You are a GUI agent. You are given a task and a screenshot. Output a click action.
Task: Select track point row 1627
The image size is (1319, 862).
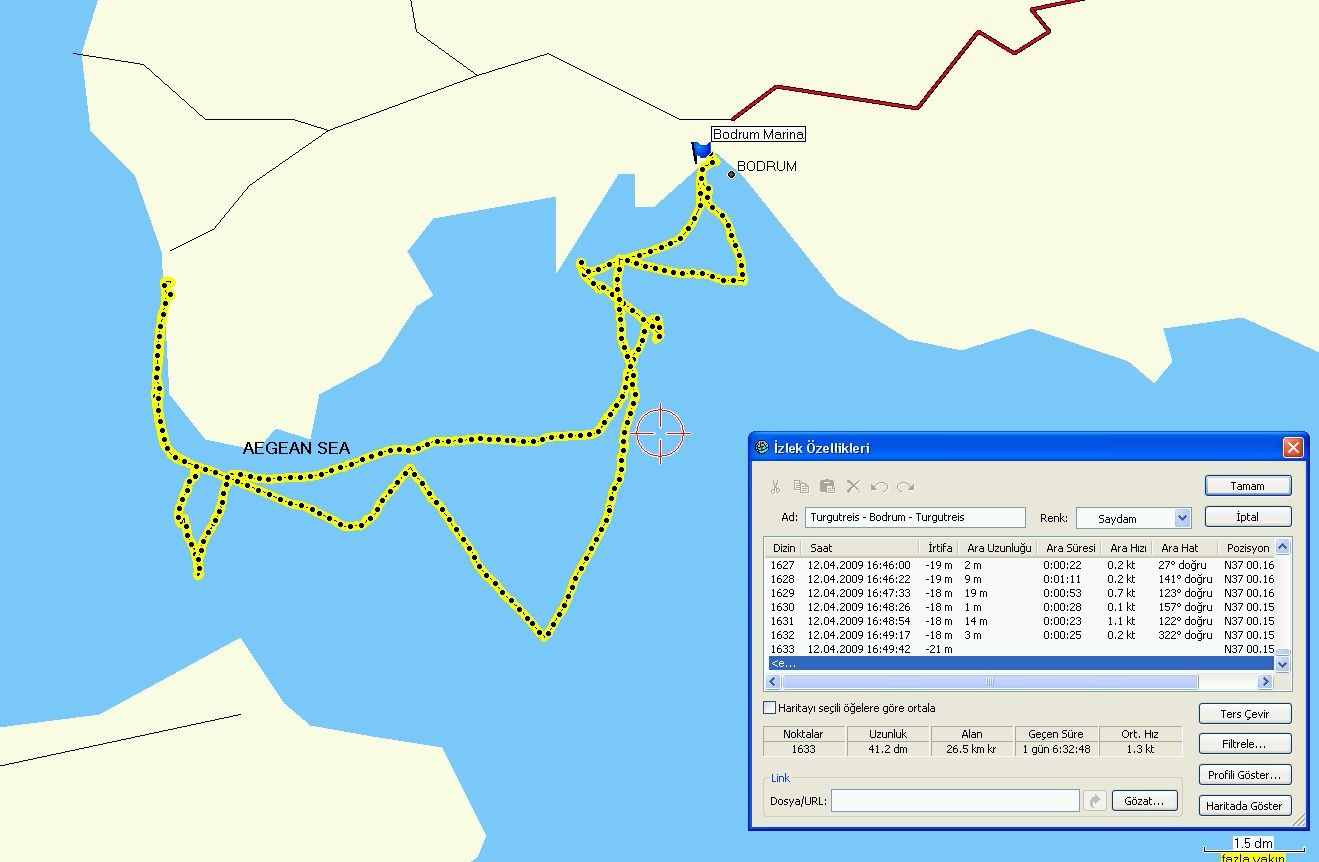point(1020,565)
